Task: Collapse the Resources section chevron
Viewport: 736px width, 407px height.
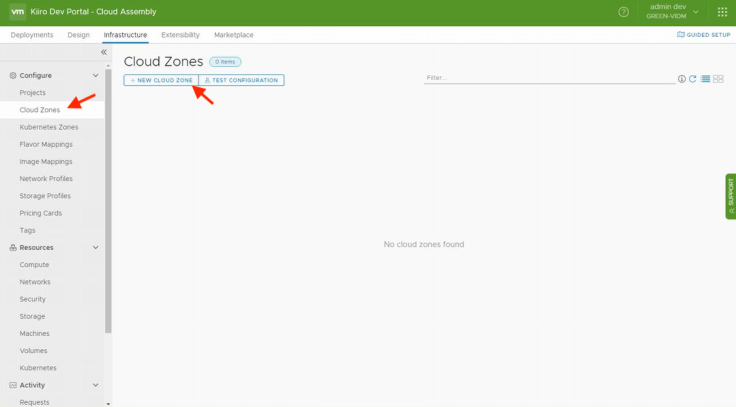Action: 95,247
